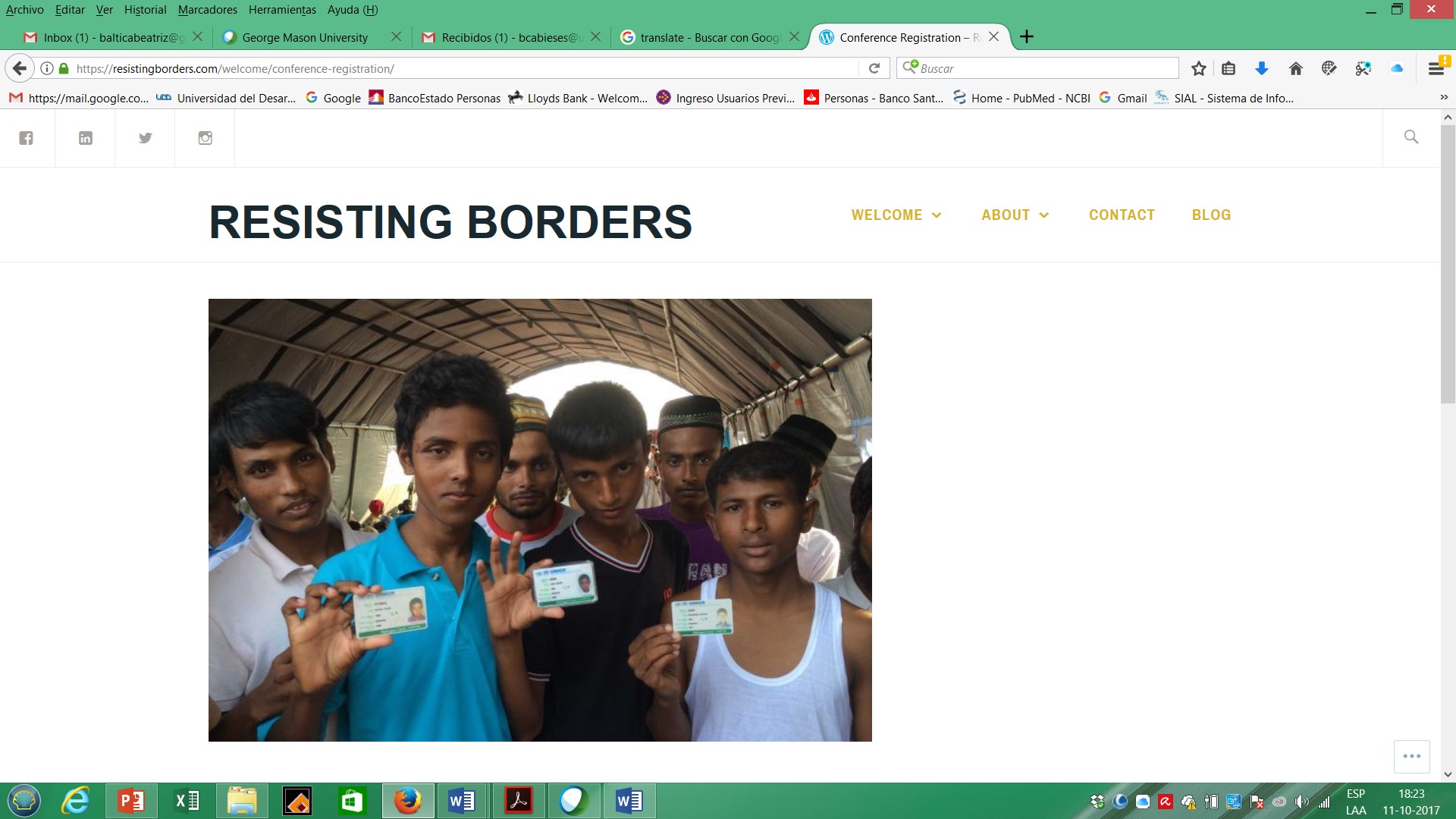The height and width of the screenshot is (819, 1456).
Task: Switch to the George Mason University tab
Action: (305, 37)
